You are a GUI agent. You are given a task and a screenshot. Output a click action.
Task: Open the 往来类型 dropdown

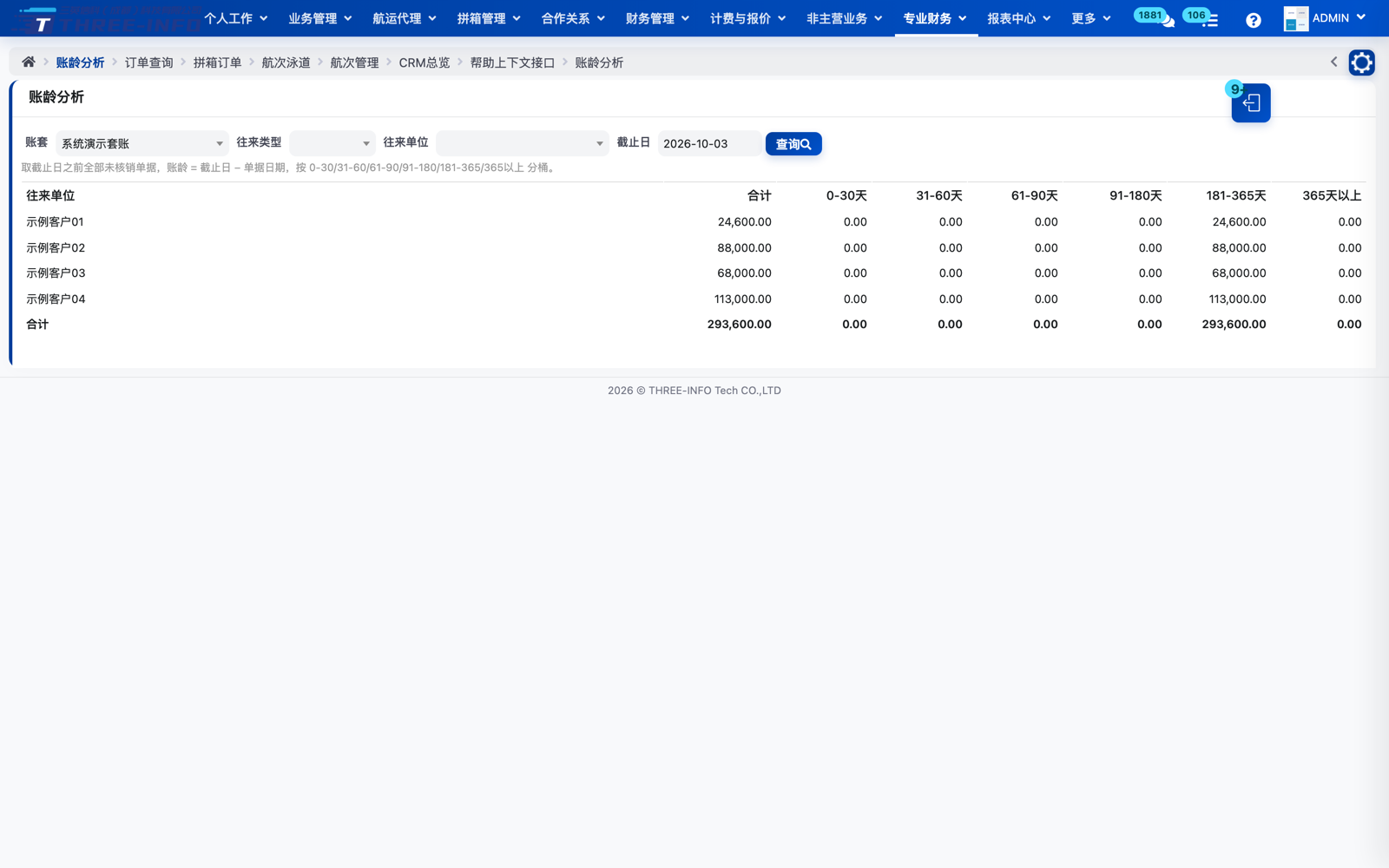(x=332, y=143)
